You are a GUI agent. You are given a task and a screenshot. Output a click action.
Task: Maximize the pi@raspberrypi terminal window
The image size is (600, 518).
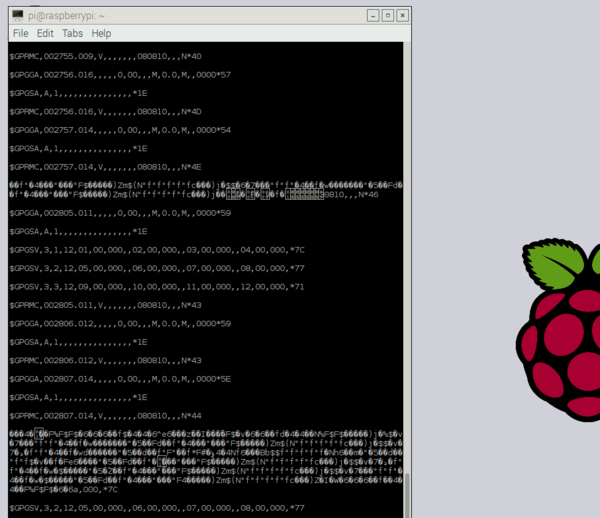click(x=388, y=16)
